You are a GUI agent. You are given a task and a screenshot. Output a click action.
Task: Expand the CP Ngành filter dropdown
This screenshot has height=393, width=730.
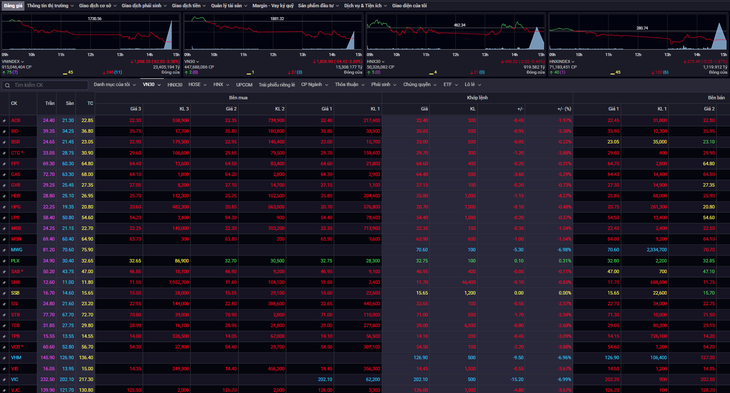pyautogui.click(x=314, y=85)
